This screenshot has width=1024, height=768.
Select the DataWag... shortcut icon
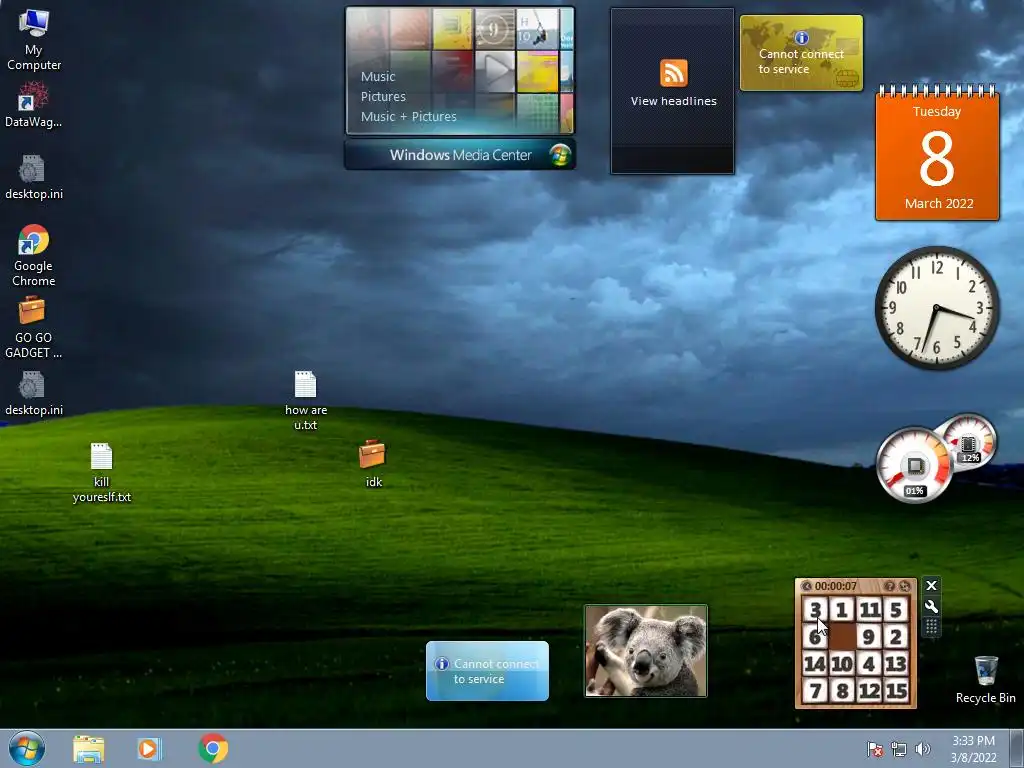pyautogui.click(x=33, y=104)
